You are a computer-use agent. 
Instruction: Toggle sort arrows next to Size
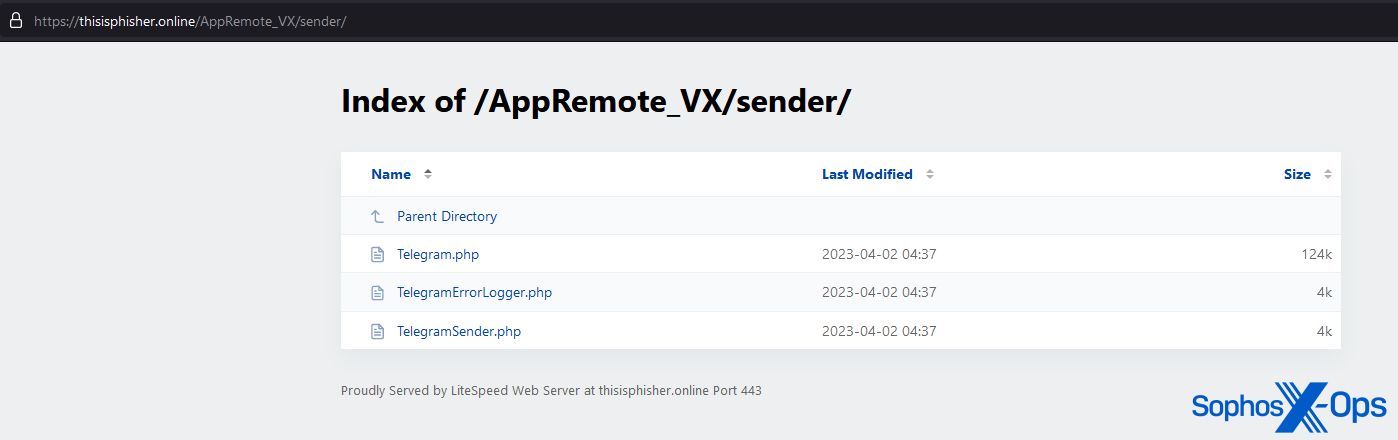1327,174
